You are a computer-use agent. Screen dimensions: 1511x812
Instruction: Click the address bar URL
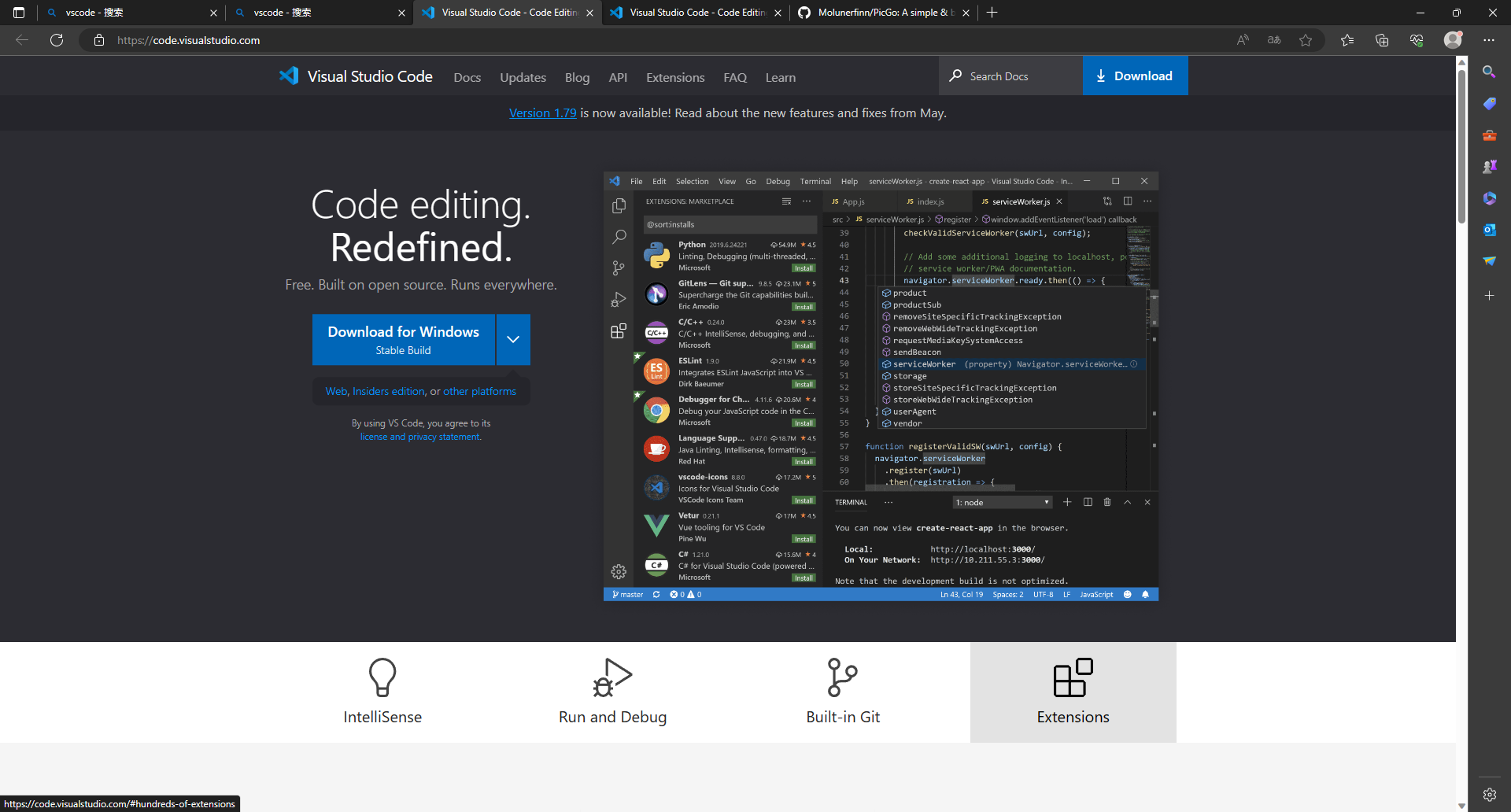tap(188, 40)
